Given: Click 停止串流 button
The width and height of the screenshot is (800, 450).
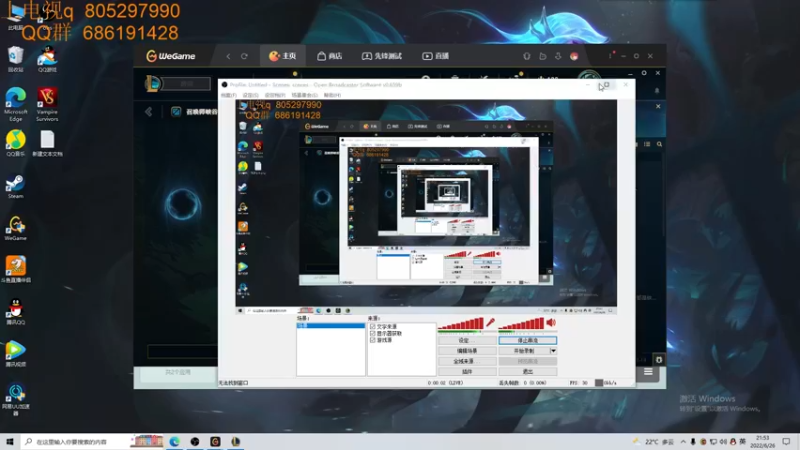Looking at the screenshot, I should coord(528,340).
